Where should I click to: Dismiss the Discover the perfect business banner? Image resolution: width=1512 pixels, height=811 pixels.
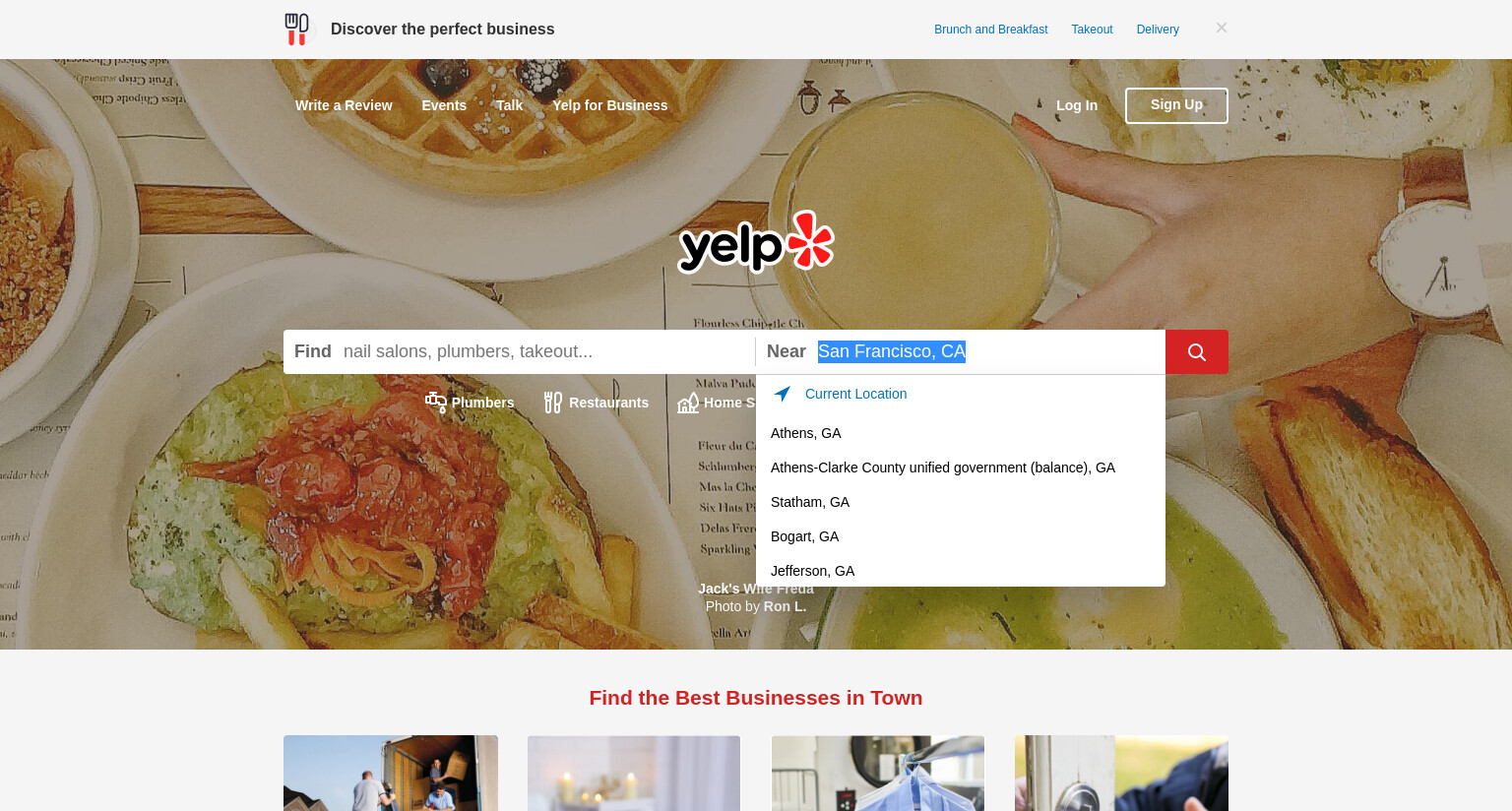(x=1222, y=28)
